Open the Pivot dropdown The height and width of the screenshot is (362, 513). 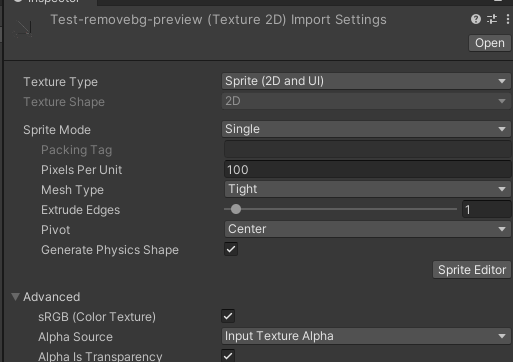(x=367, y=229)
